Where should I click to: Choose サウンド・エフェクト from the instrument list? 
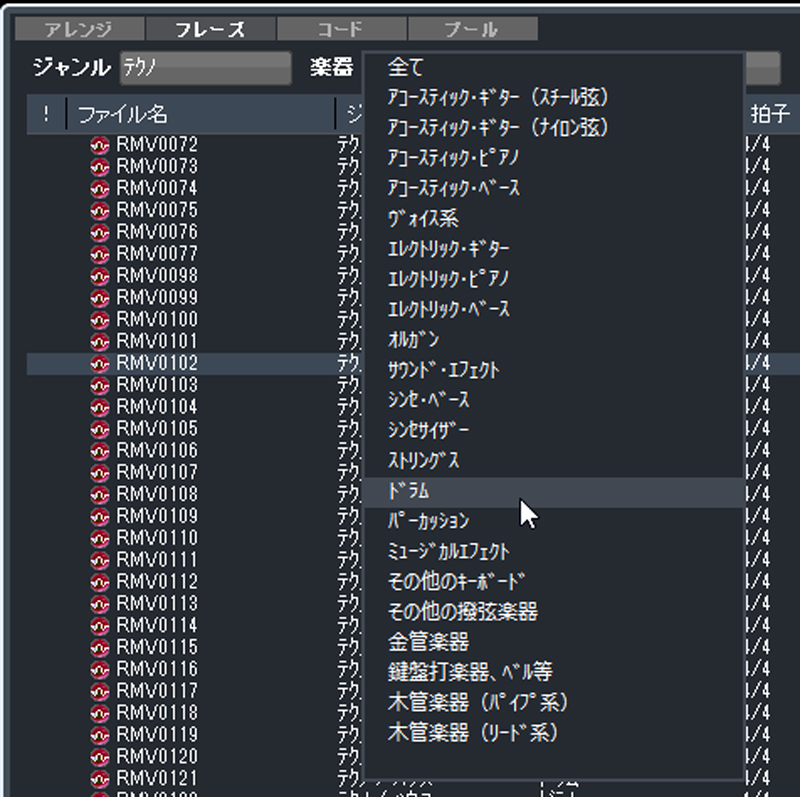click(554, 370)
